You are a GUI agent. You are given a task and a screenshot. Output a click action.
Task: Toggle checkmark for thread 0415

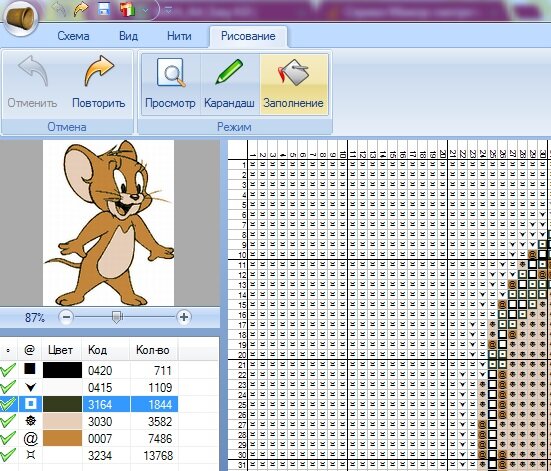[x=8, y=387]
